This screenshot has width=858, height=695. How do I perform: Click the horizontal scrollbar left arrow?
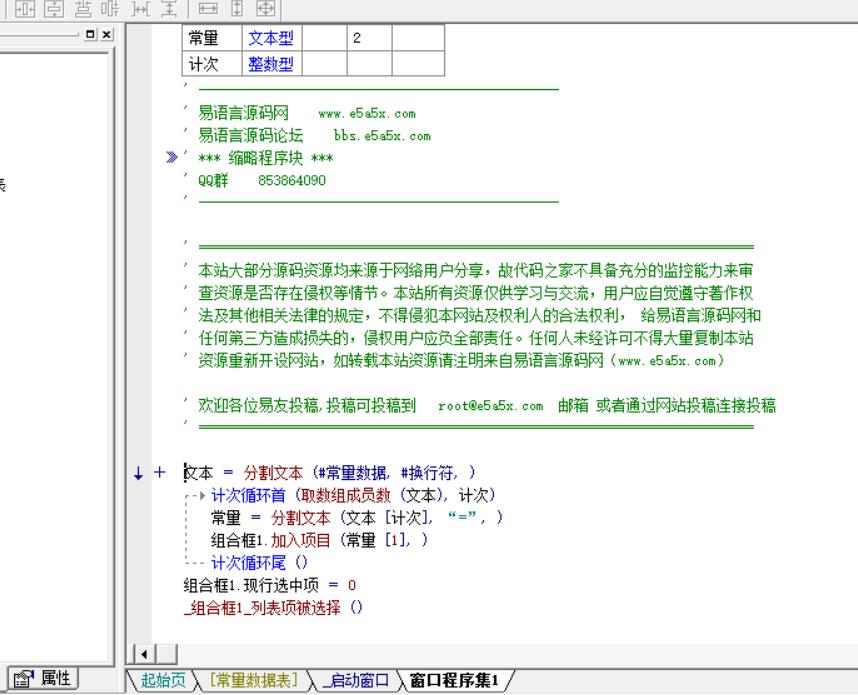[x=142, y=654]
